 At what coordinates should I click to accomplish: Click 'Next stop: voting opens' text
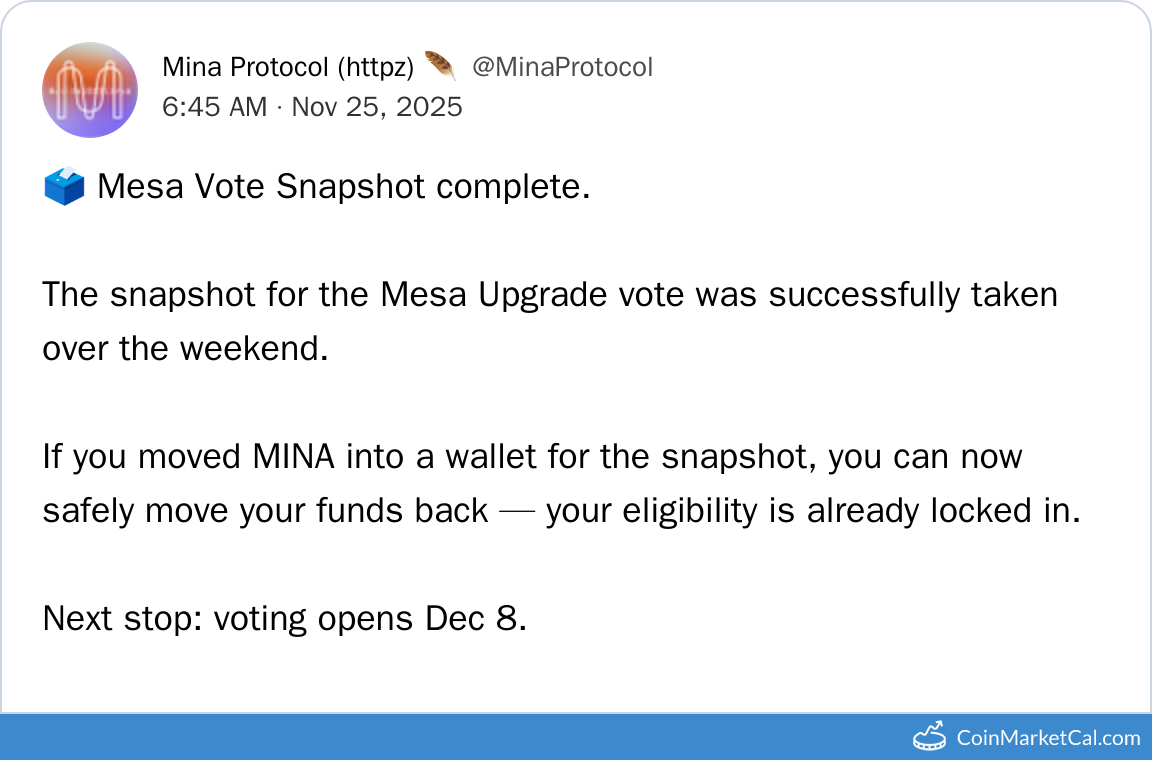coord(228,619)
